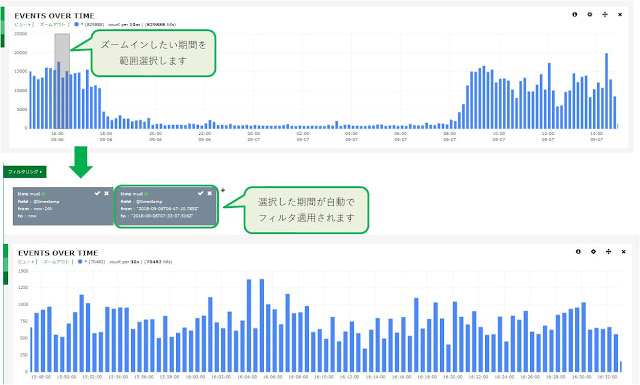Screen dimensions: 640x385
Task: Expand the フィルタリング section
Action: point(25,172)
